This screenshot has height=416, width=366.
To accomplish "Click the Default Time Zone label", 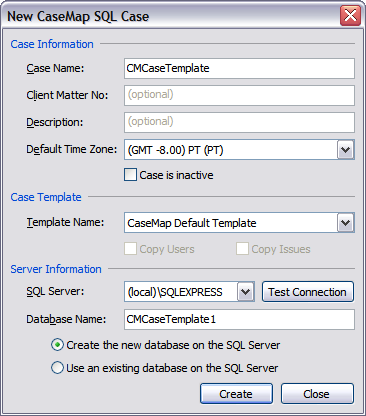I will [x=72, y=149].
